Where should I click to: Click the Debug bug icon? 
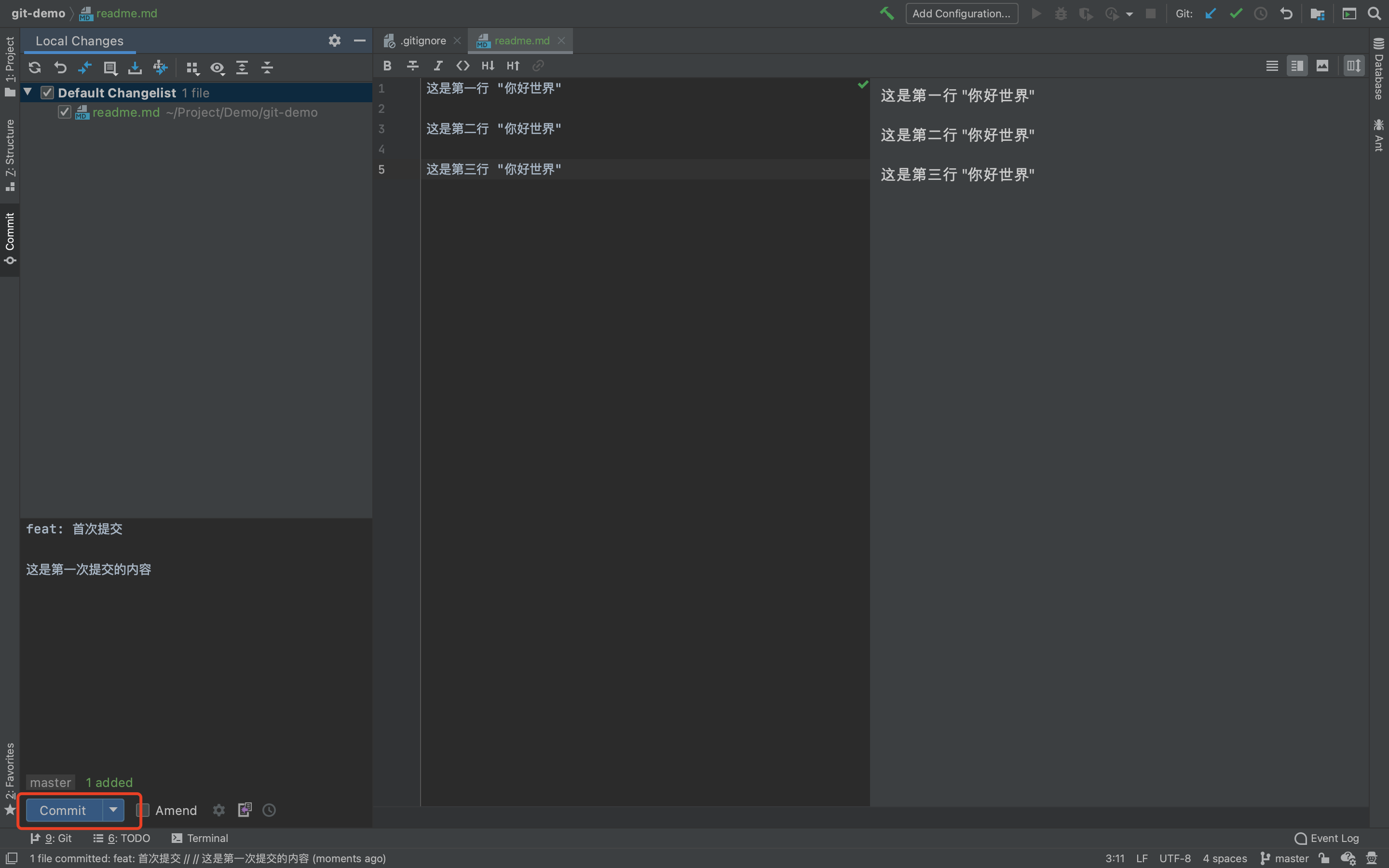pyautogui.click(x=1061, y=13)
